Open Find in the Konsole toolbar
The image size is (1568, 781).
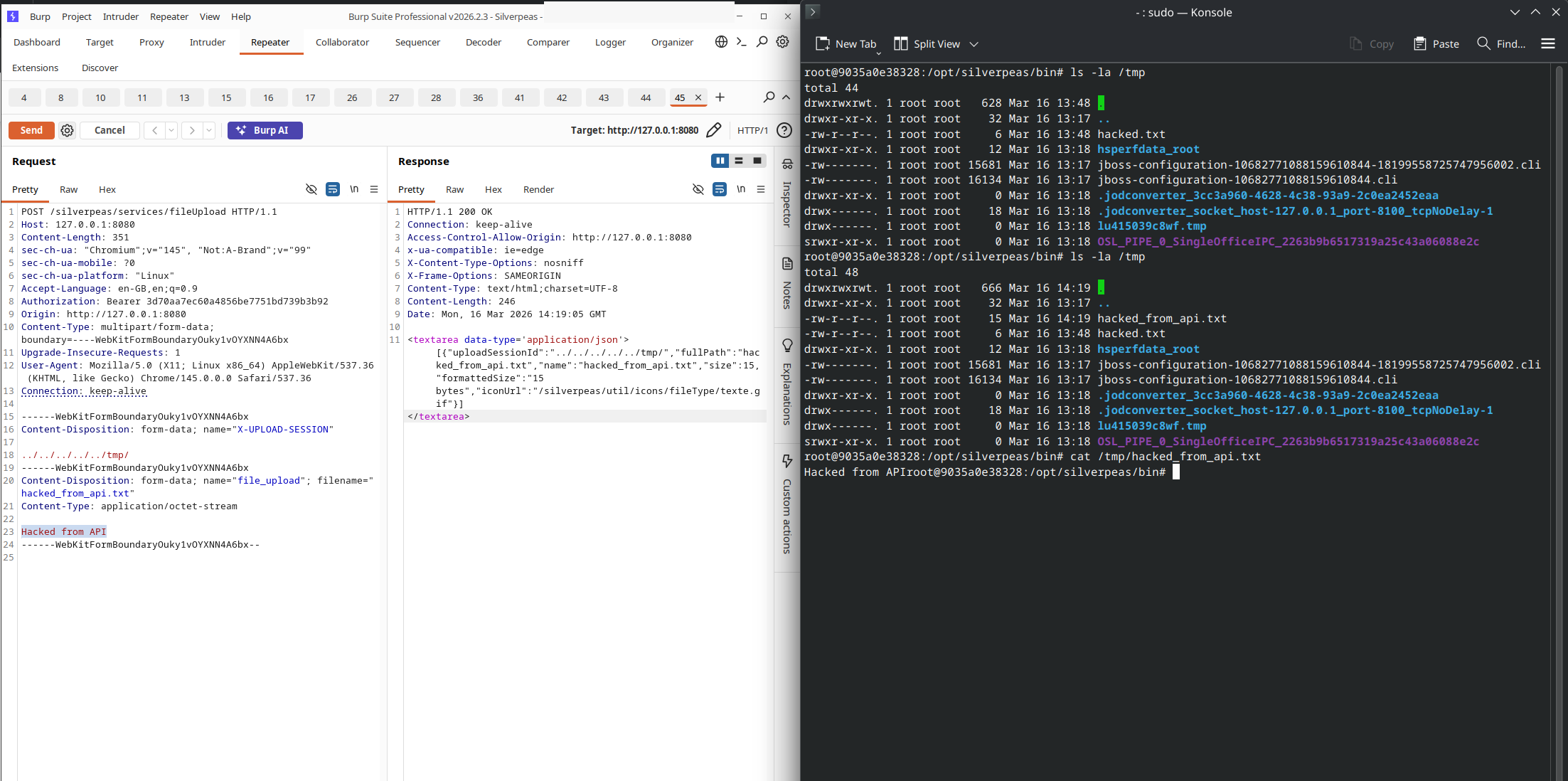tap(1501, 44)
